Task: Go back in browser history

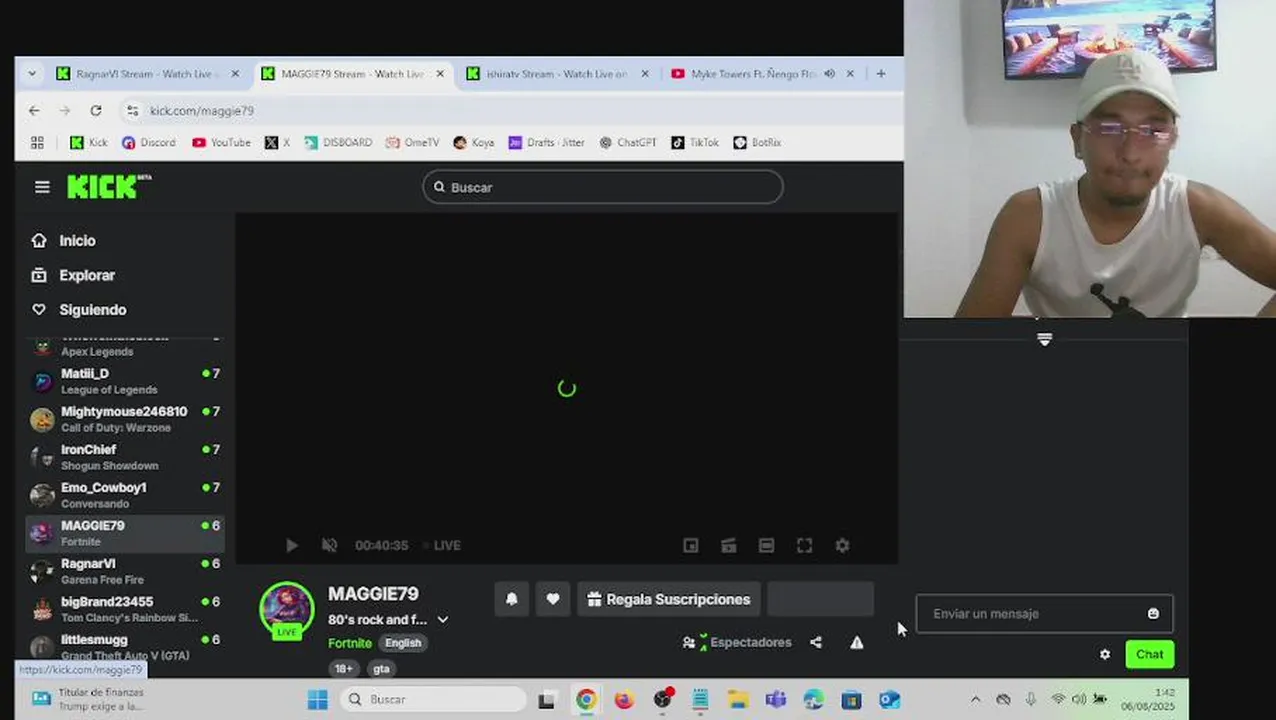Action: click(x=34, y=111)
